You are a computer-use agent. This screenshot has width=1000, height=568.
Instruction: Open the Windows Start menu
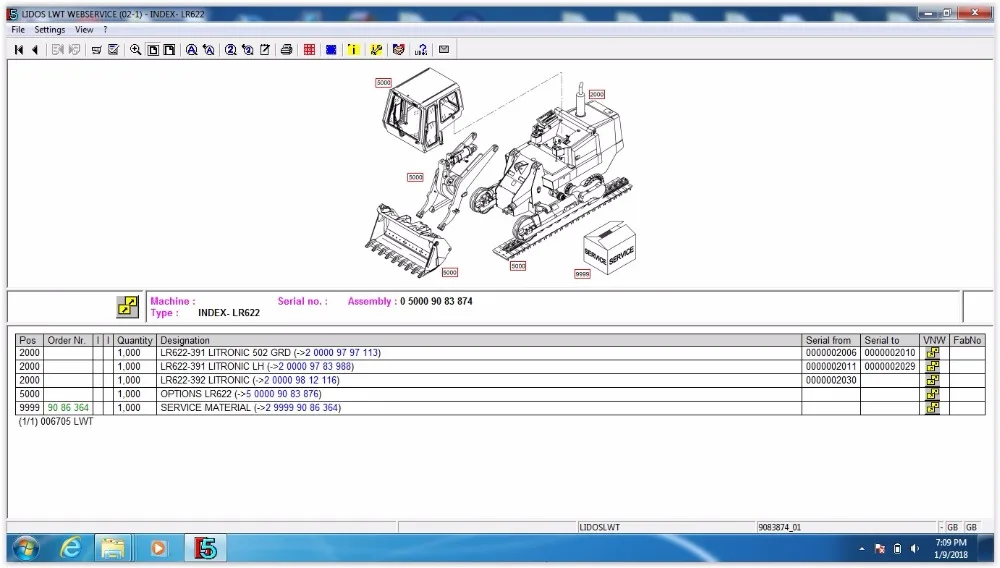(x=26, y=548)
